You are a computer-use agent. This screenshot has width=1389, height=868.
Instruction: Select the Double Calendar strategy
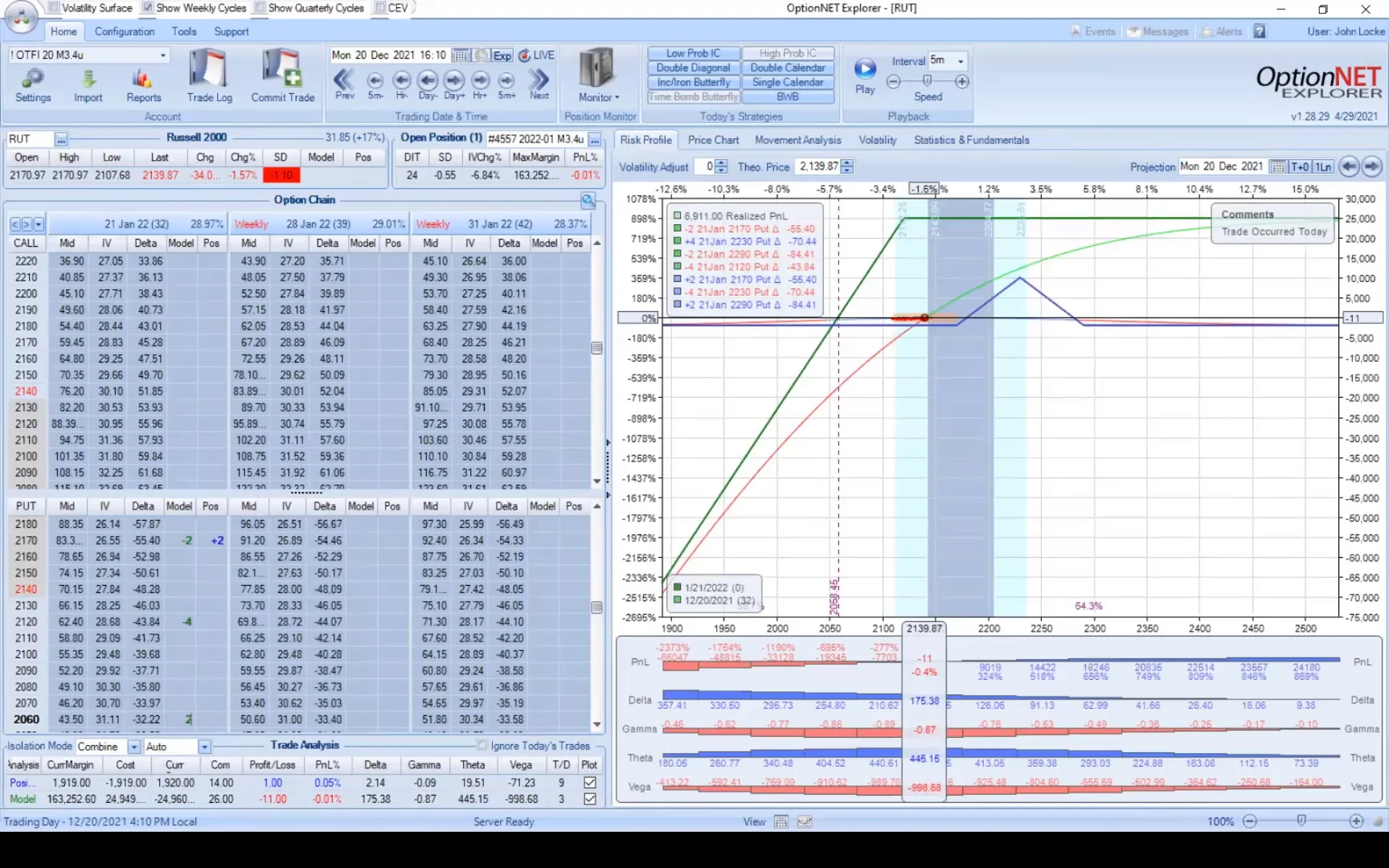click(789, 68)
